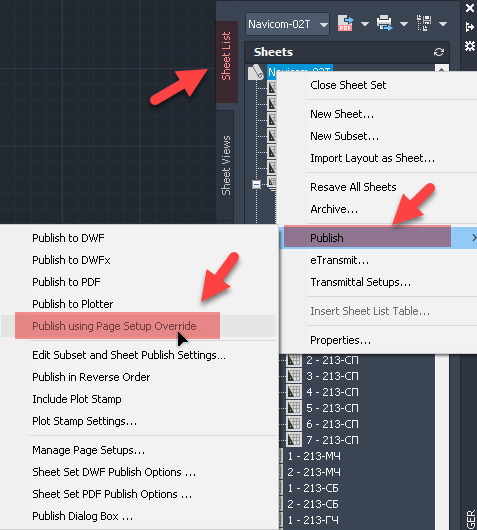The height and width of the screenshot is (530, 477).
Task: Click the Sheet Selections toolbar icon
Action: [424, 23]
